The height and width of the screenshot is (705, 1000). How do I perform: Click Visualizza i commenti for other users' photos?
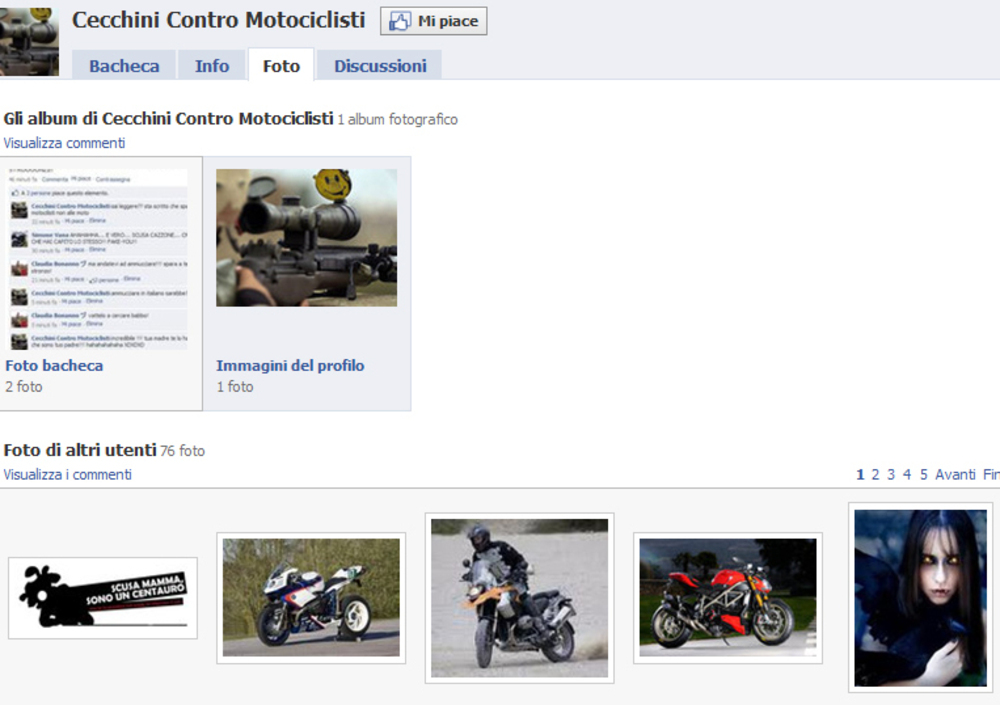pyautogui.click(x=67, y=475)
